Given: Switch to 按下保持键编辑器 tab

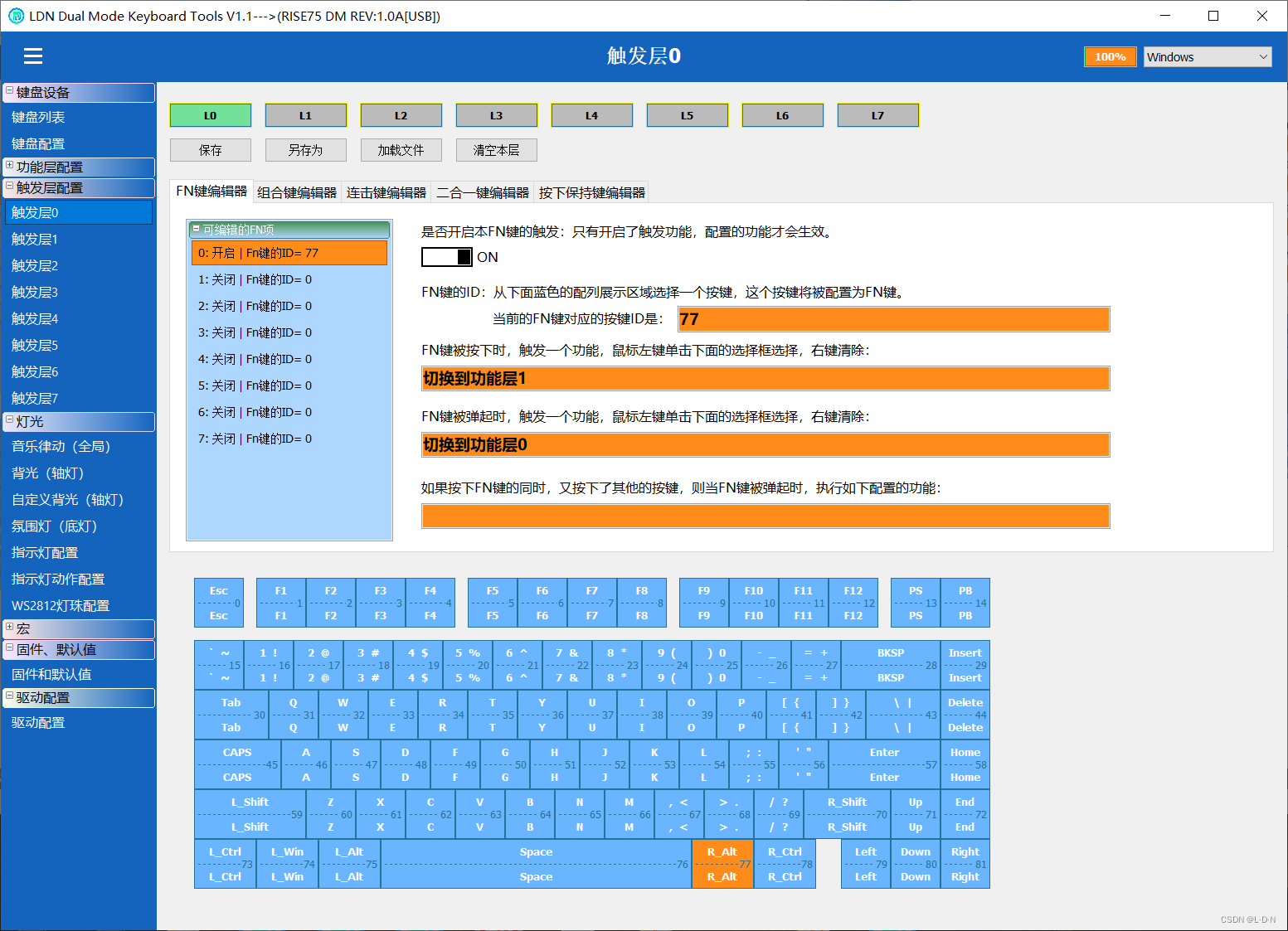Looking at the screenshot, I should click(x=591, y=192).
